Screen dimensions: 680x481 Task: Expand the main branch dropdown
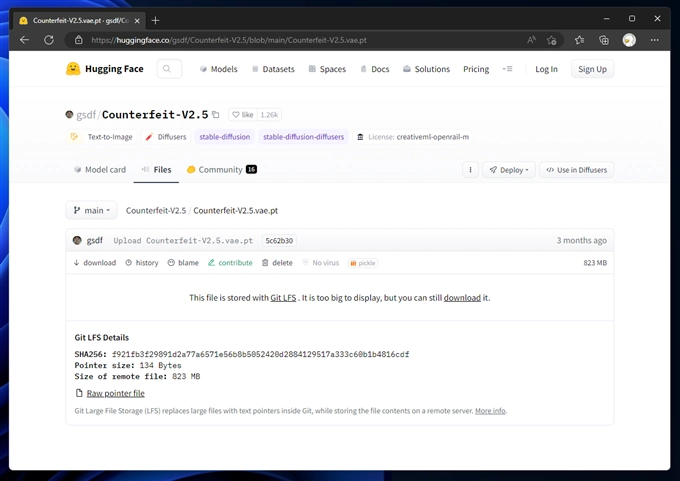click(92, 210)
